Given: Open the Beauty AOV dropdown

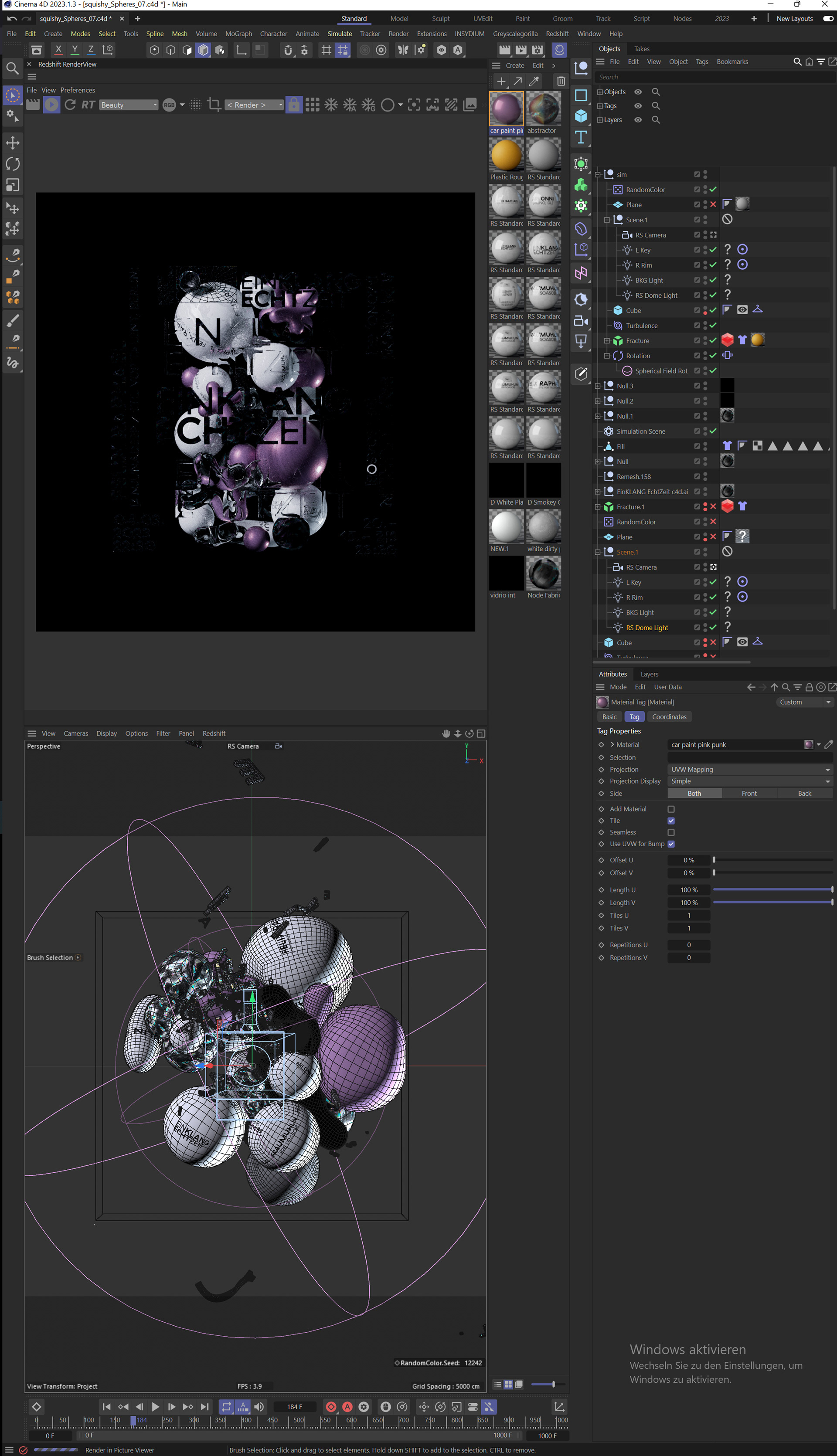Looking at the screenshot, I should coord(129,105).
